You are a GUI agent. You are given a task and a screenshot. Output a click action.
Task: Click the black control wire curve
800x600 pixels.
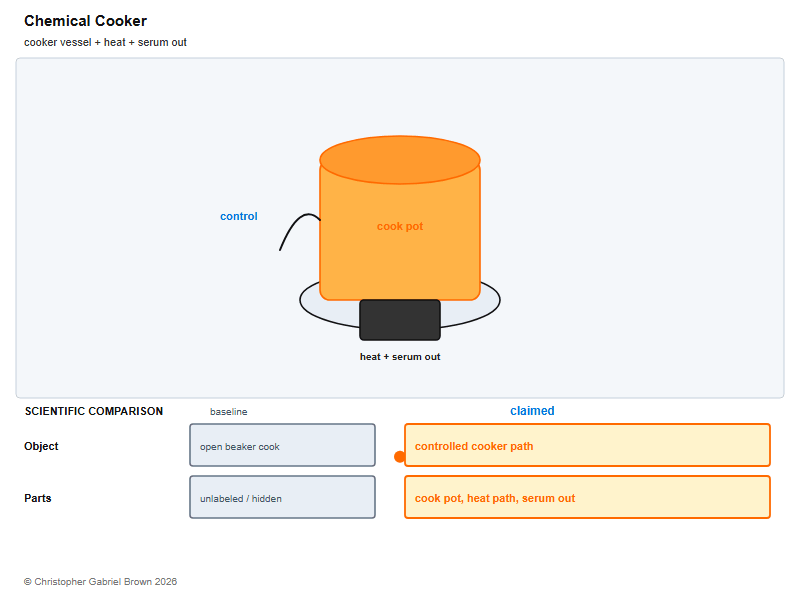point(299,232)
